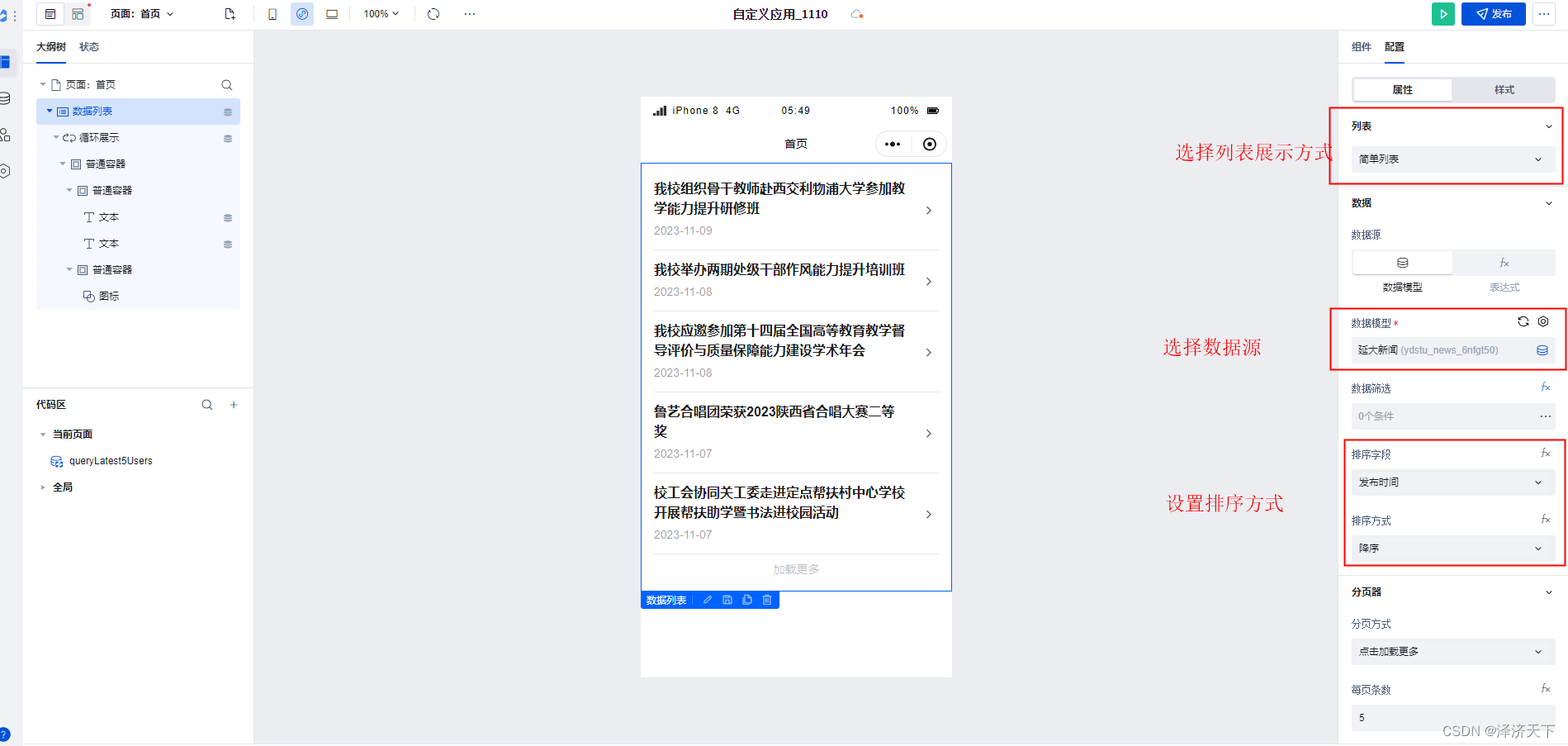Open the layout panel icon with red dot

click(x=78, y=14)
